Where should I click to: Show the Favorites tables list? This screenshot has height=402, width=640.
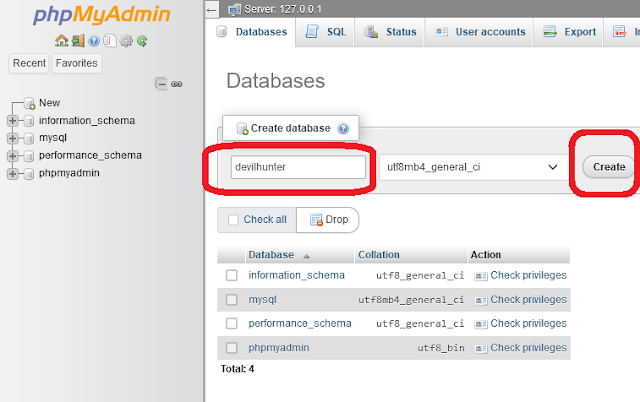pos(77,63)
